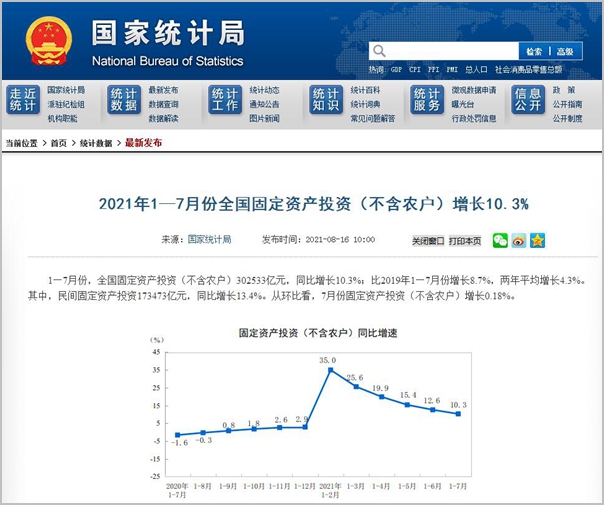This screenshot has height=505, width=604.
Task: Share article via Weibo icon
Action: [518, 240]
